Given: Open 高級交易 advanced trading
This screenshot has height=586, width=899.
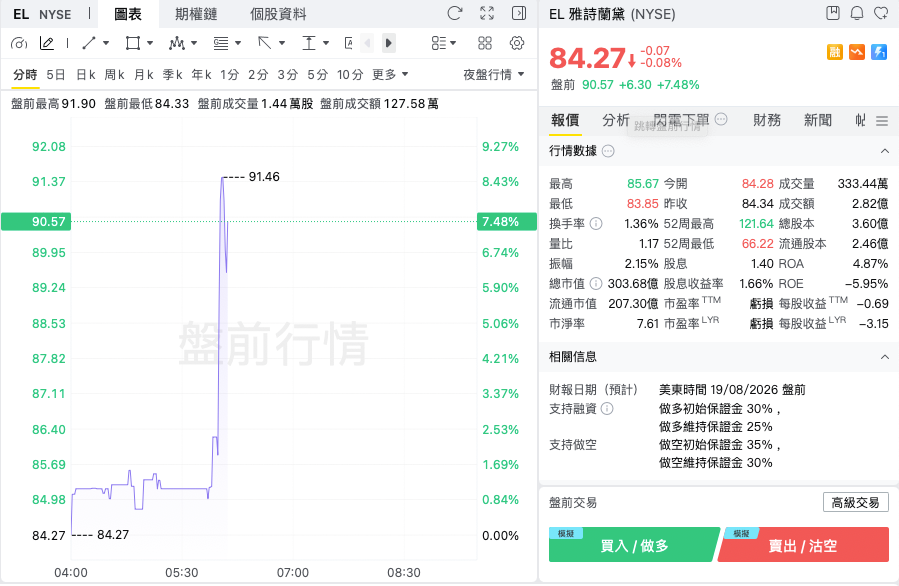Looking at the screenshot, I should coord(855,502).
